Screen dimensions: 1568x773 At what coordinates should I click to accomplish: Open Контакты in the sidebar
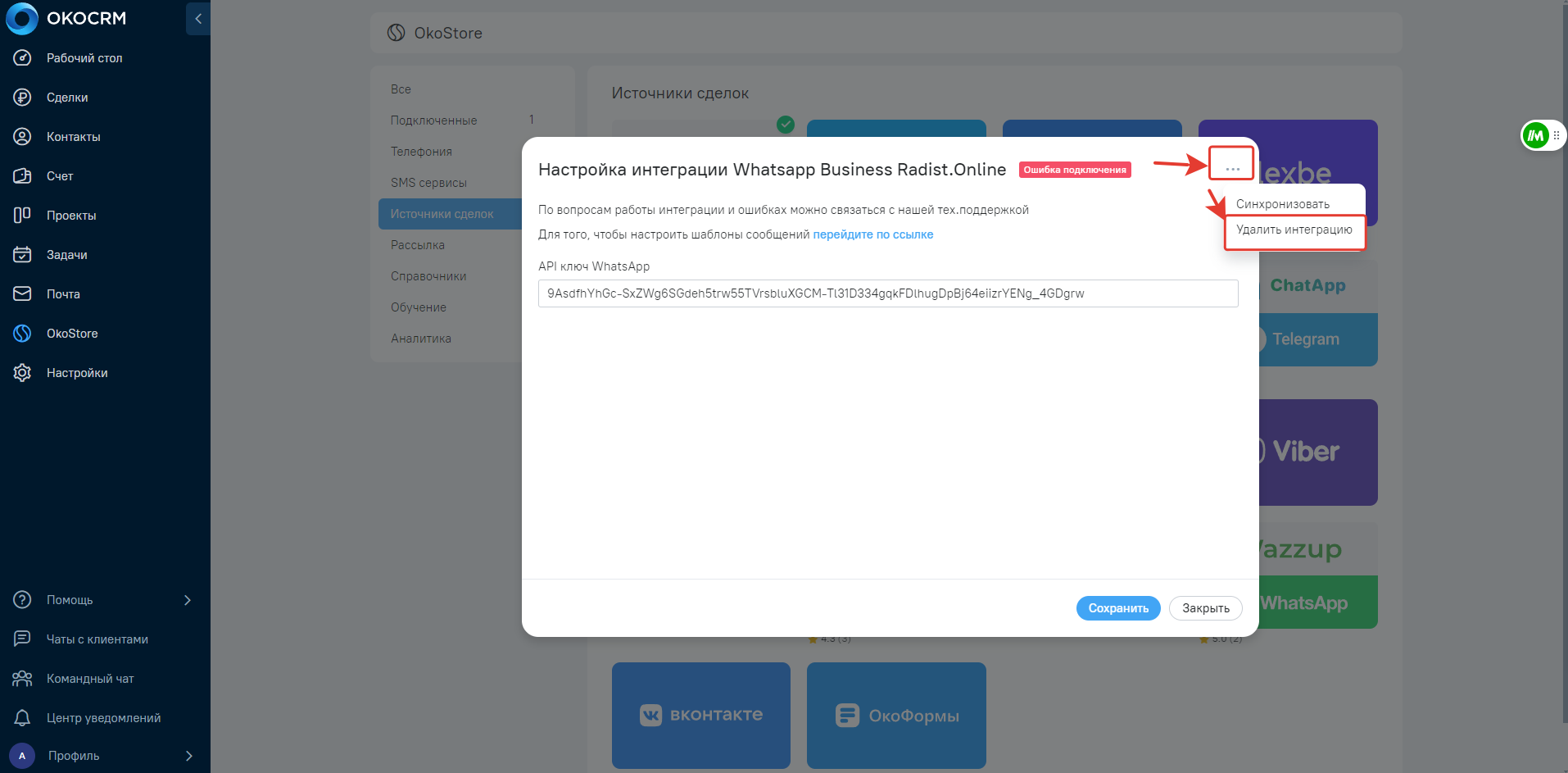coord(74,137)
